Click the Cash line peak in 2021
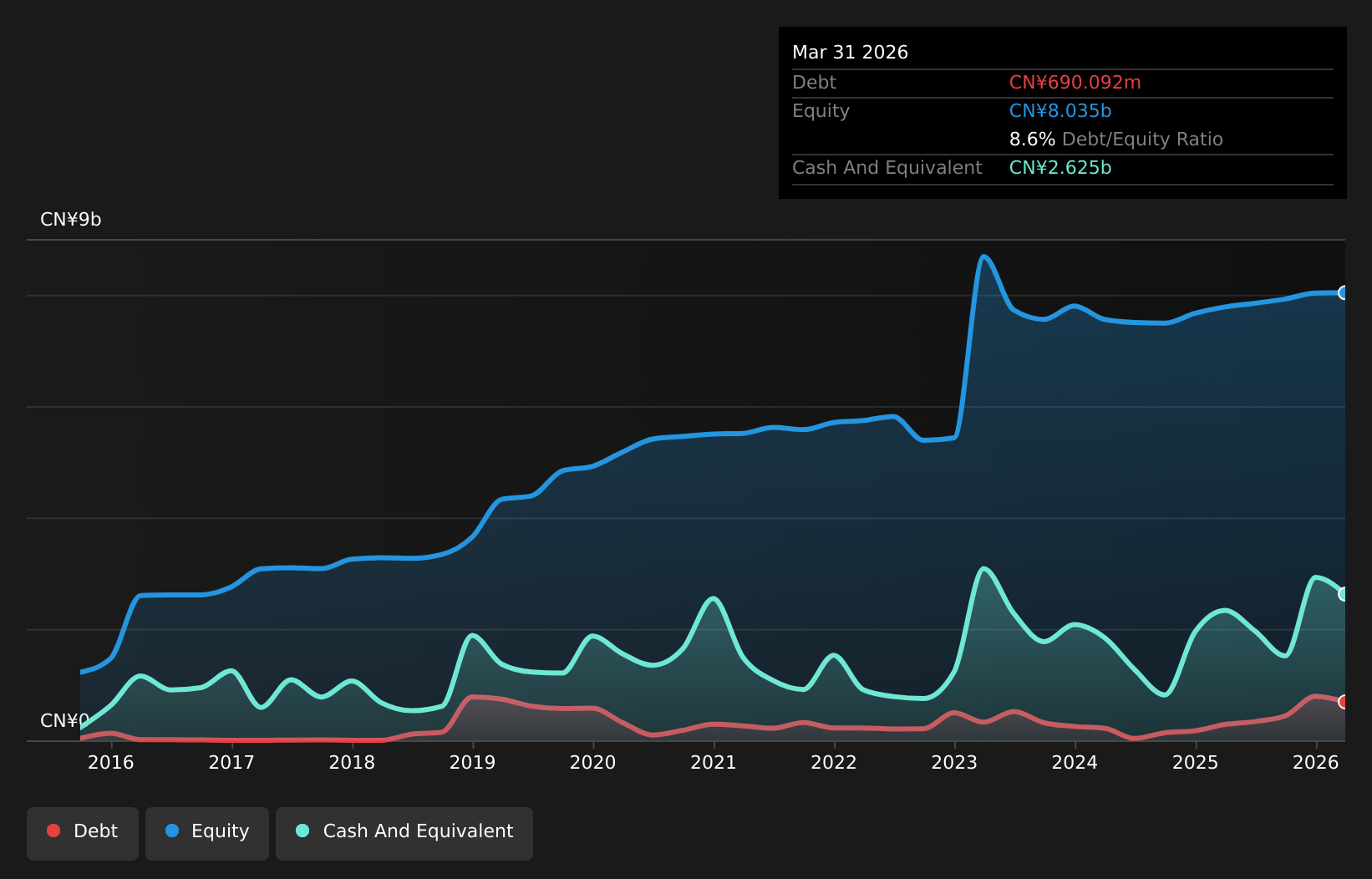The height and width of the screenshot is (879, 1372). (713, 598)
